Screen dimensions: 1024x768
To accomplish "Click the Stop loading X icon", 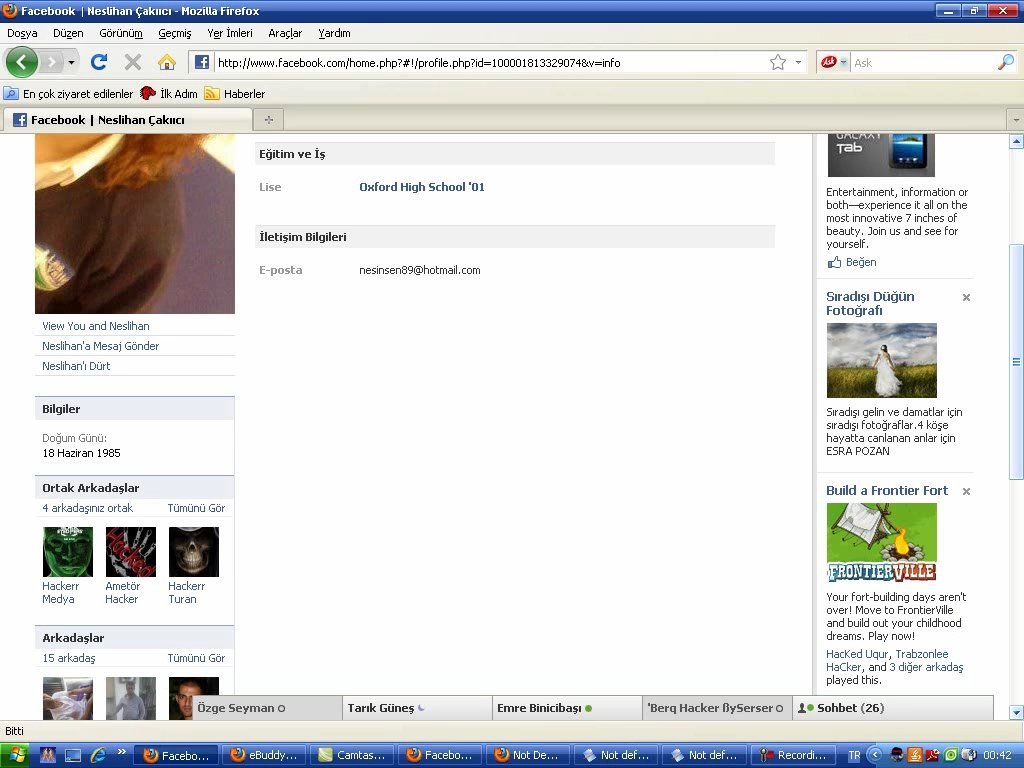I will (133, 62).
